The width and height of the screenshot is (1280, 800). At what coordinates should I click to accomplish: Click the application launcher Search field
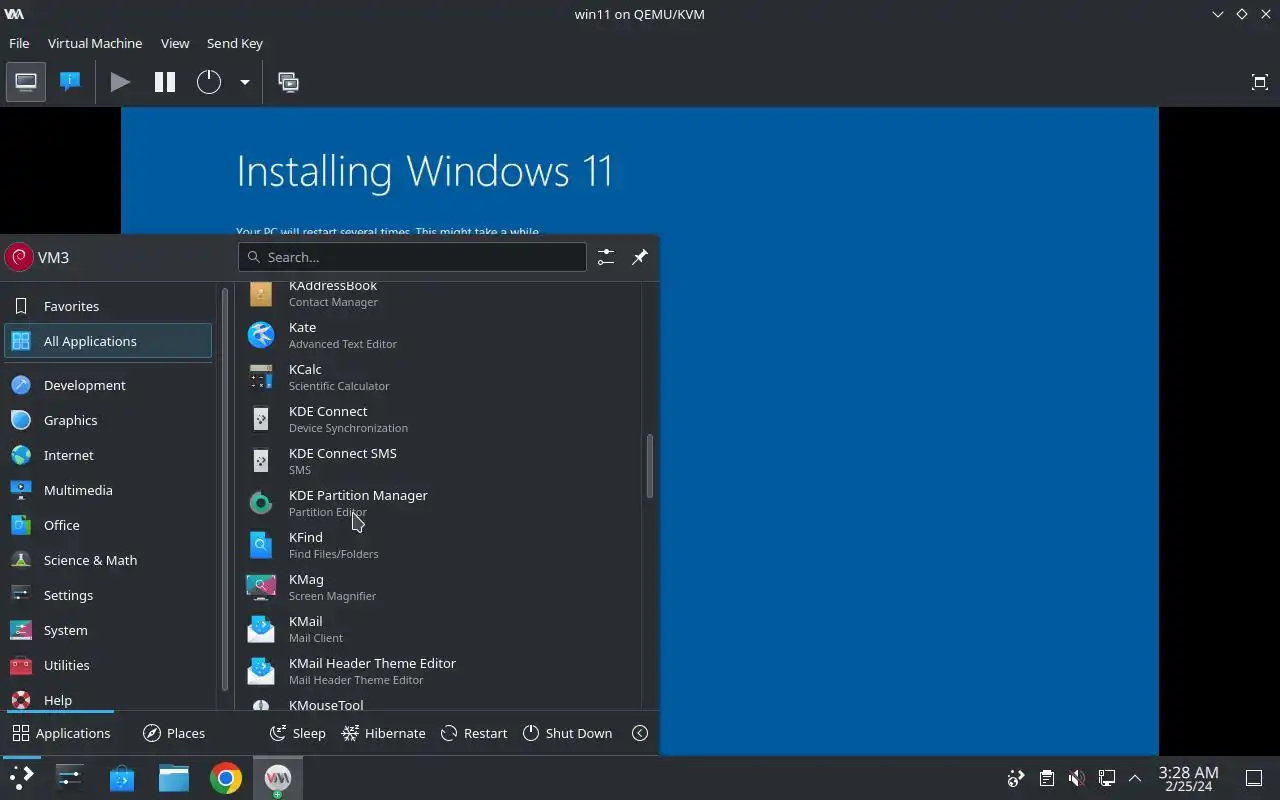(x=412, y=257)
